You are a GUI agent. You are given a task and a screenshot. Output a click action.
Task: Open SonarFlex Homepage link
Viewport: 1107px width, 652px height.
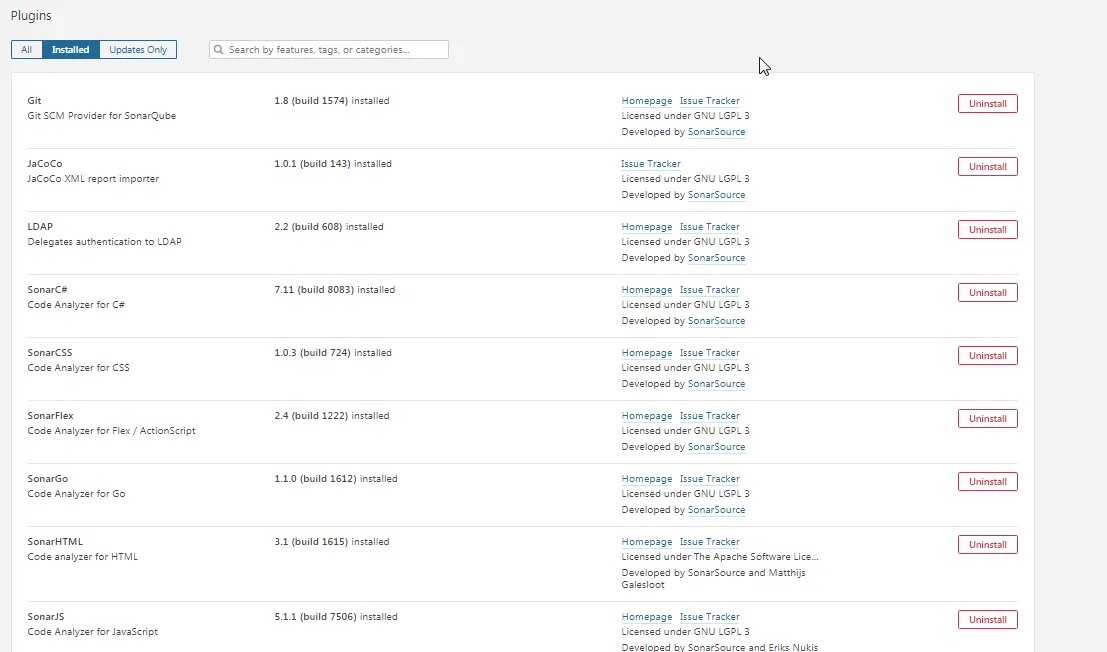[x=647, y=416]
